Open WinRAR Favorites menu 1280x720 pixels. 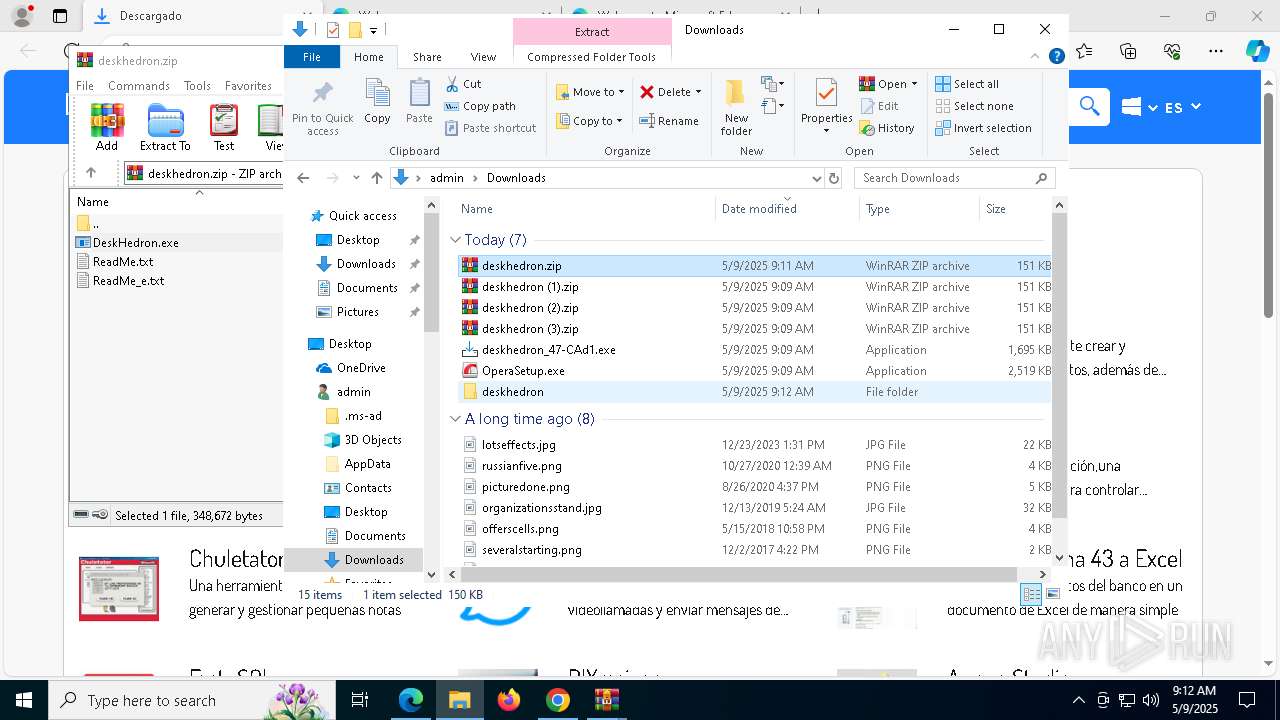coord(248,86)
